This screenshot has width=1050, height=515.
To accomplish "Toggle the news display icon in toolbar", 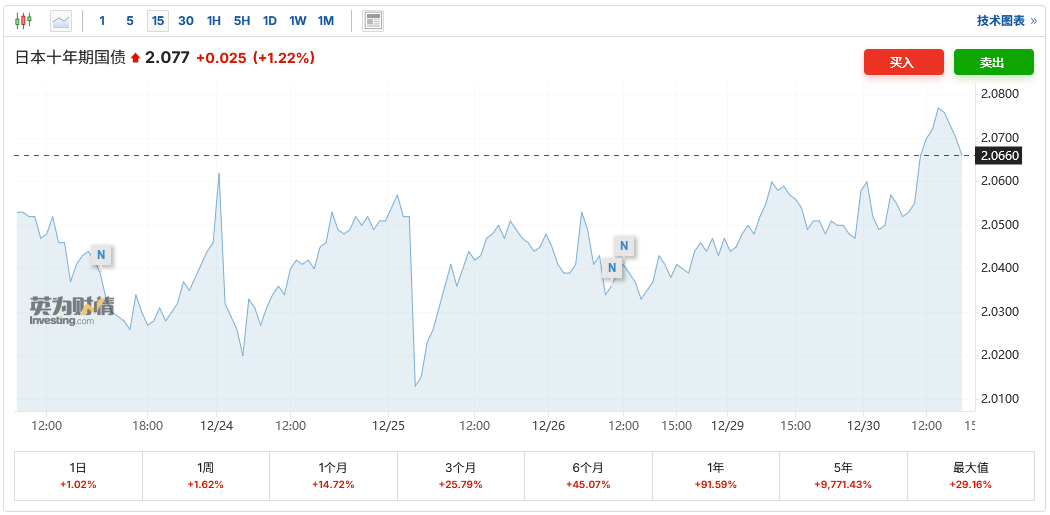I will (373, 20).
